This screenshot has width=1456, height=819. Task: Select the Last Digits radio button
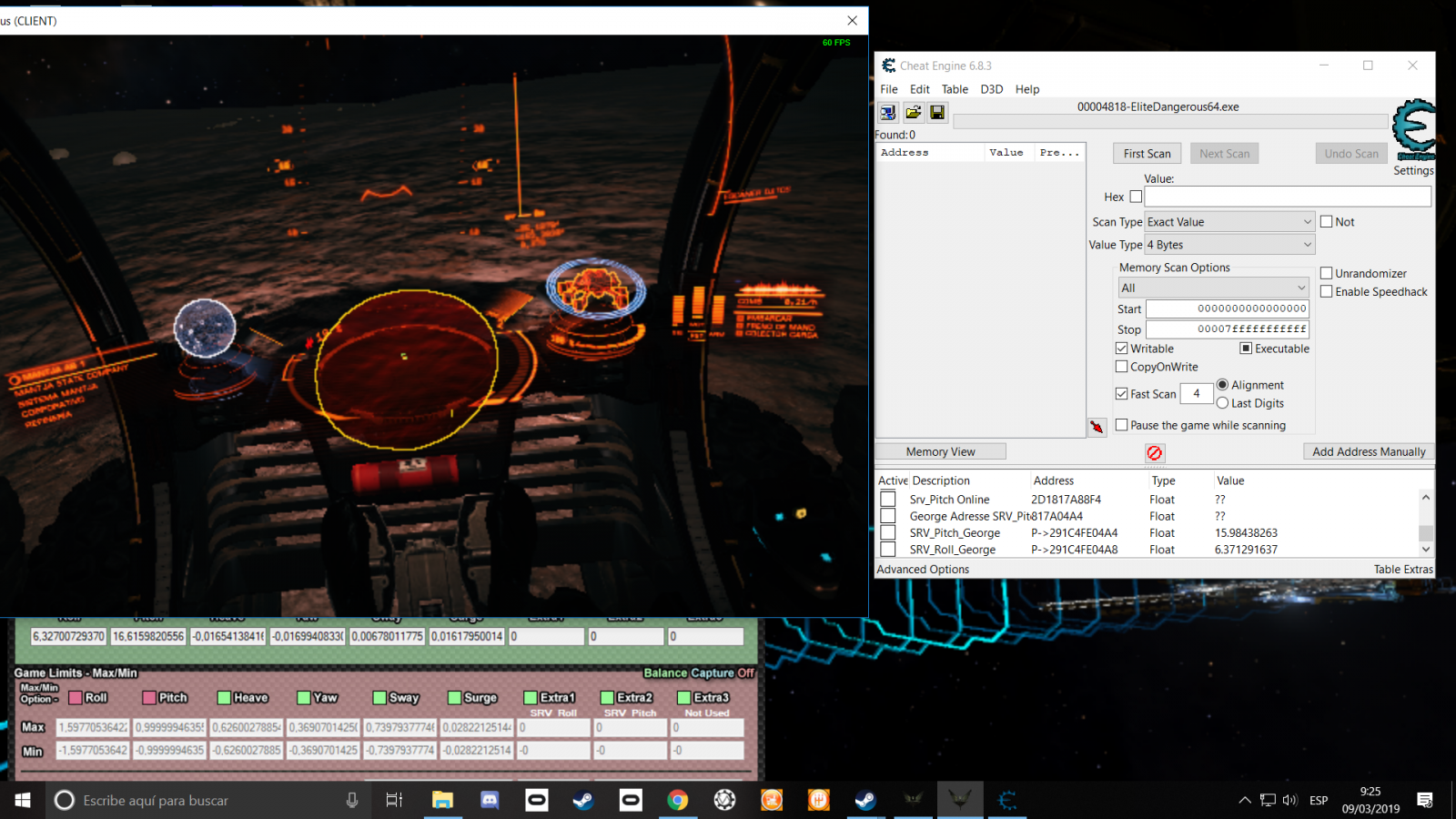tap(1223, 403)
